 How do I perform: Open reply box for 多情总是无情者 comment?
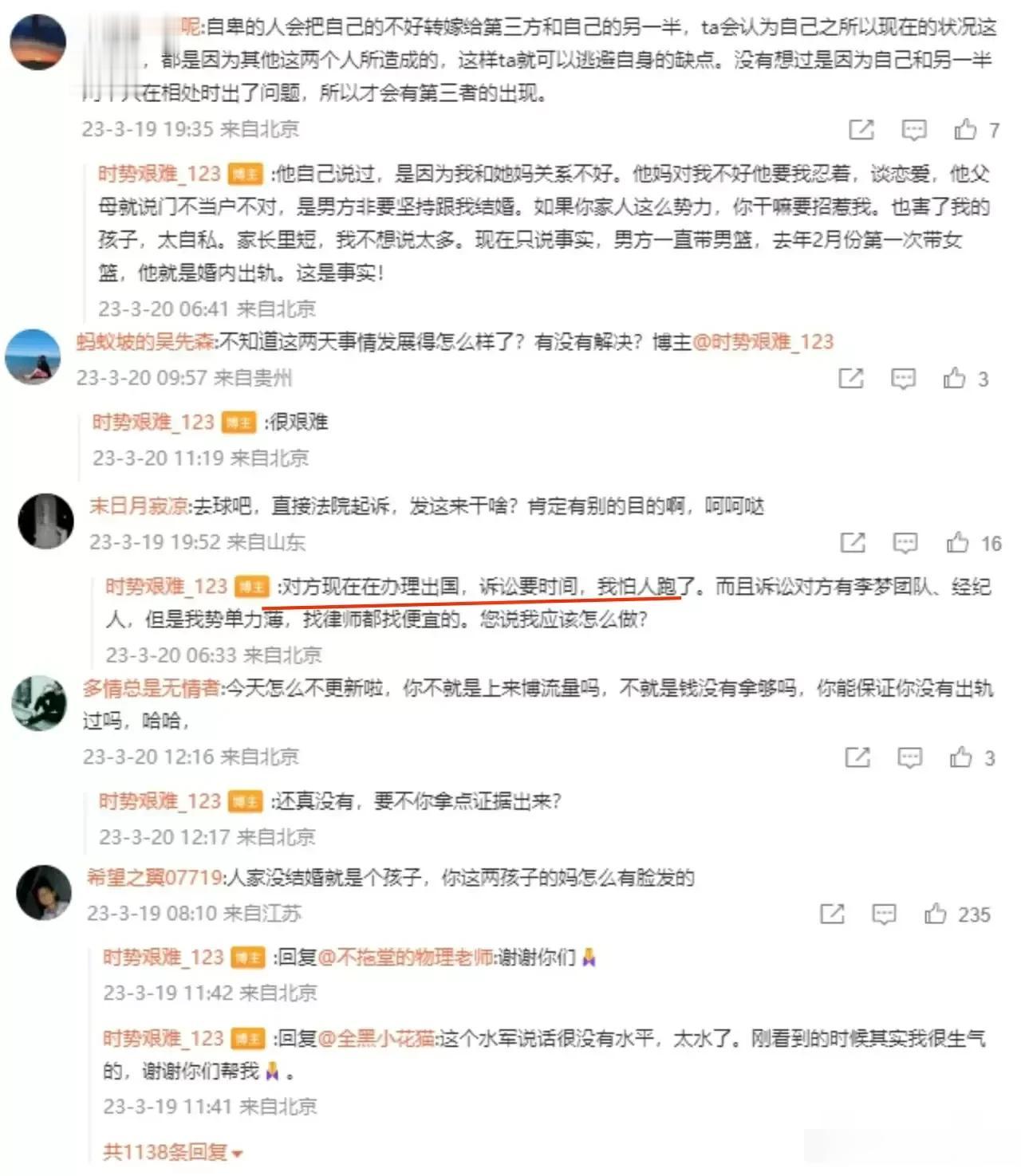tap(909, 757)
